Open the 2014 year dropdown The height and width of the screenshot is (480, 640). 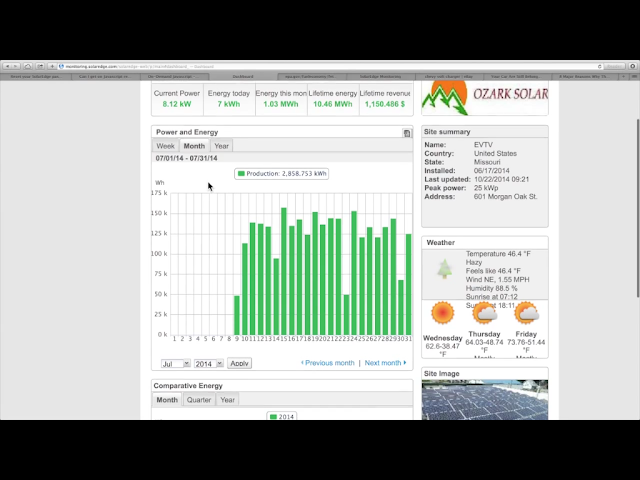click(x=209, y=363)
